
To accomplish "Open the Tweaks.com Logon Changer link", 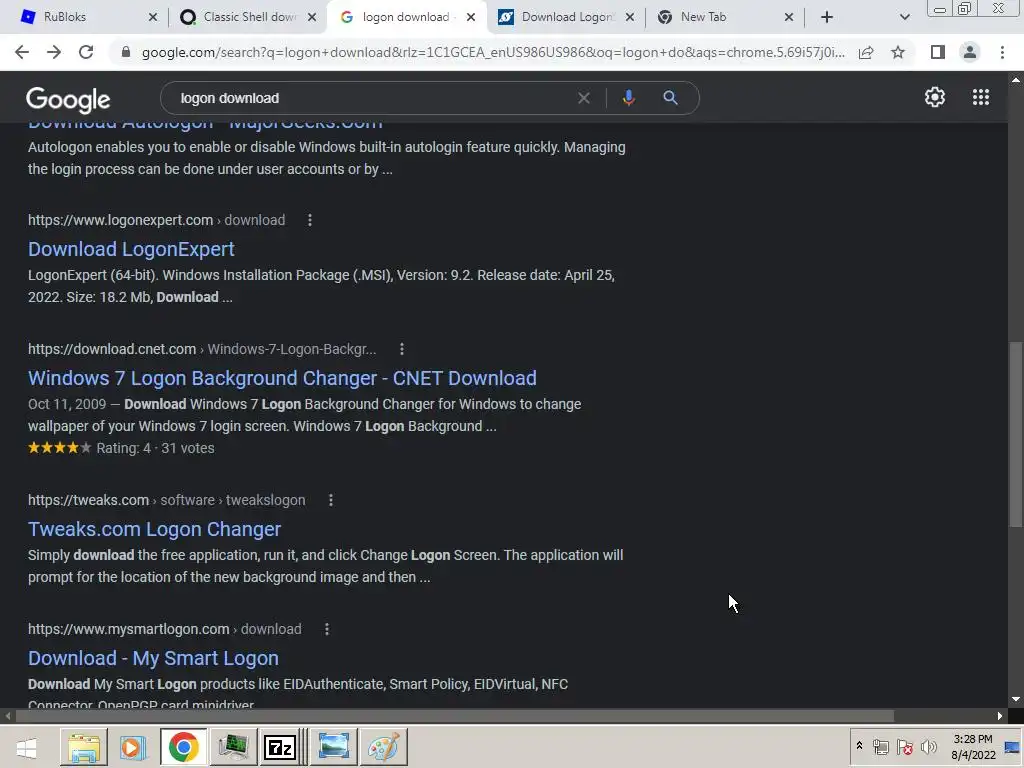I will click(154, 529).
